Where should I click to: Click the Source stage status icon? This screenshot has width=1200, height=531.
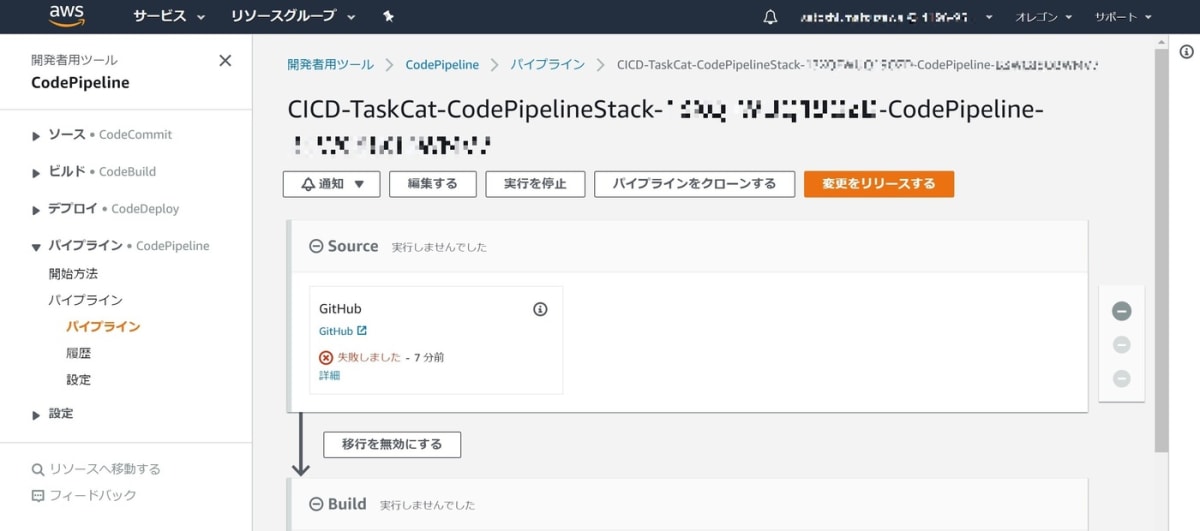(316, 246)
